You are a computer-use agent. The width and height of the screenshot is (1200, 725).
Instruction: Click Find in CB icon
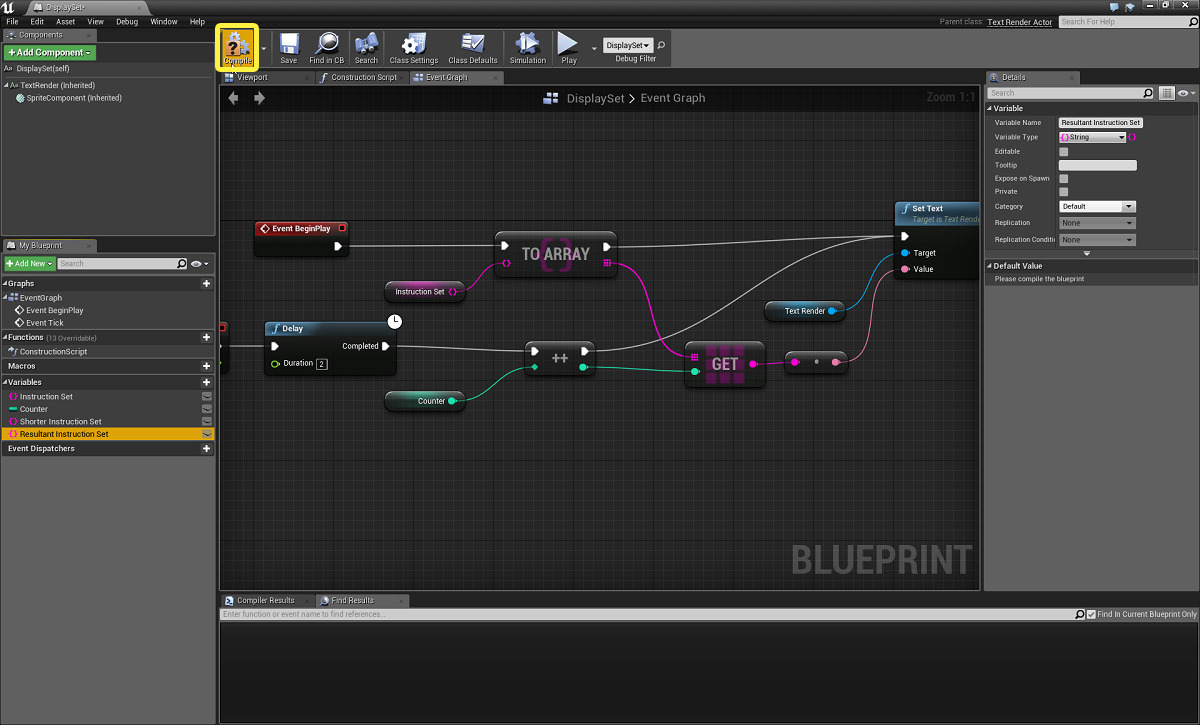[326, 47]
